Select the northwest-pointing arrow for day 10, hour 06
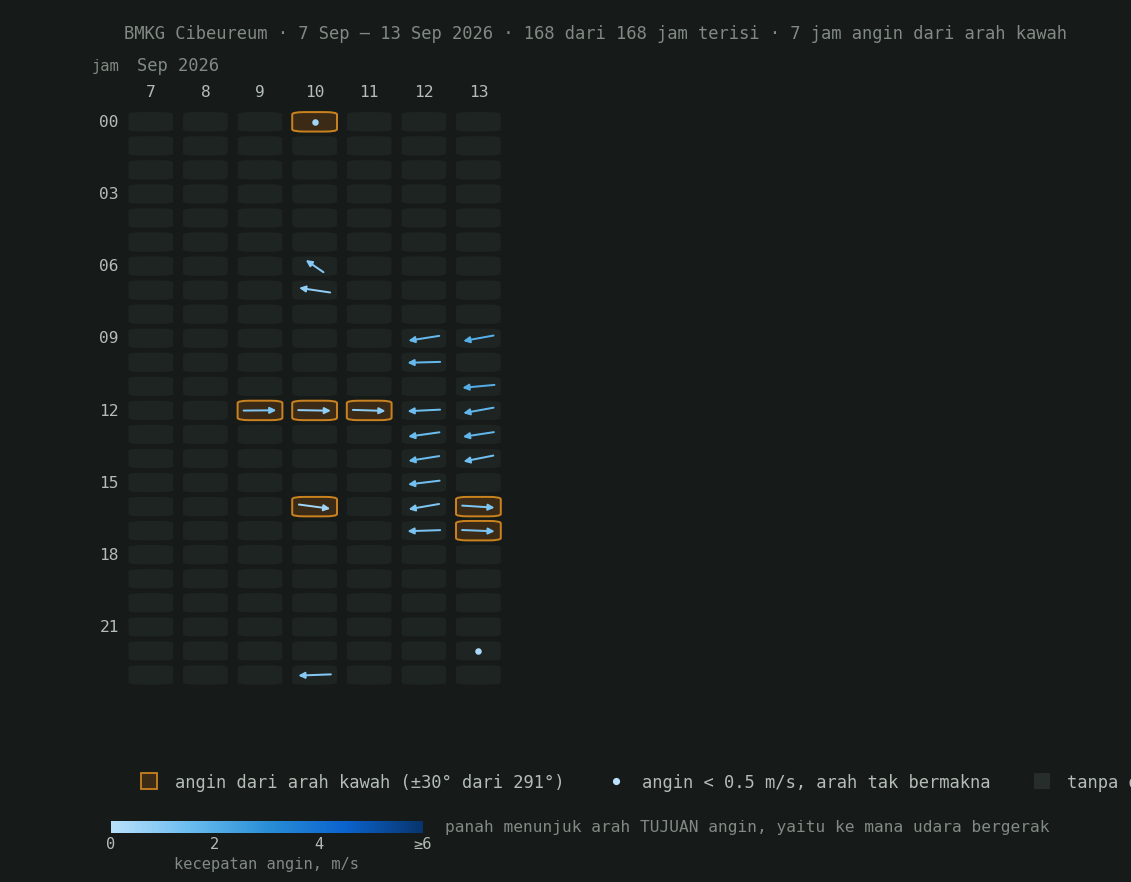Image resolution: width=1131 pixels, height=882 pixels. (x=315, y=266)
